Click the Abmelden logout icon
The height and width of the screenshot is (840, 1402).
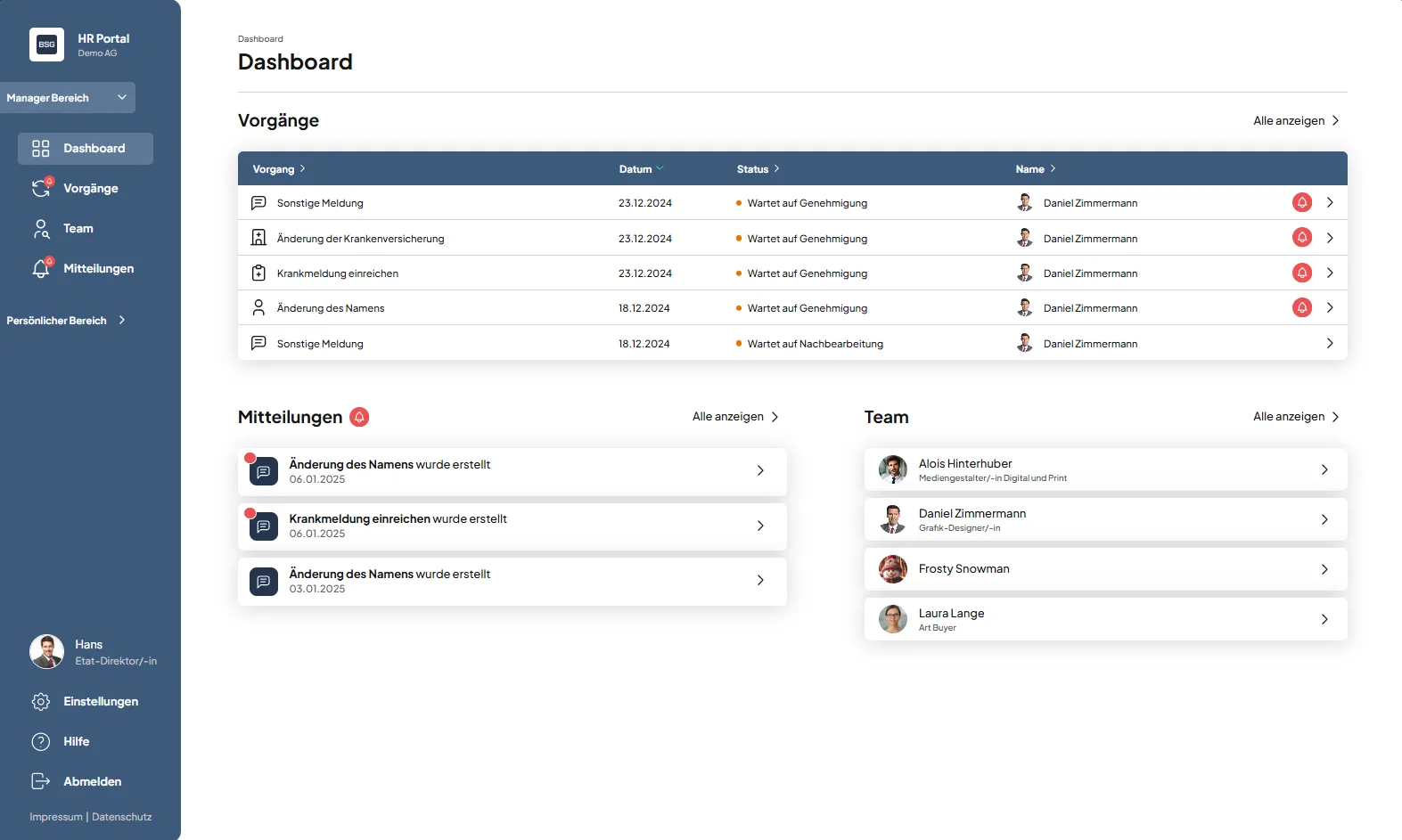pyautogui.click(x=41, y=781)
